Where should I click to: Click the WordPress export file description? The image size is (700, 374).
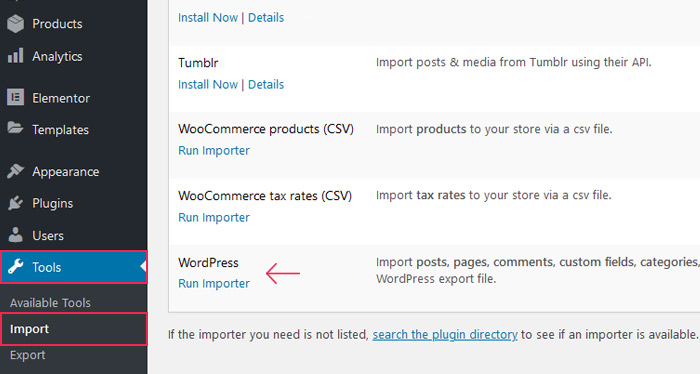pyautogui.click(x=538, y=270)
